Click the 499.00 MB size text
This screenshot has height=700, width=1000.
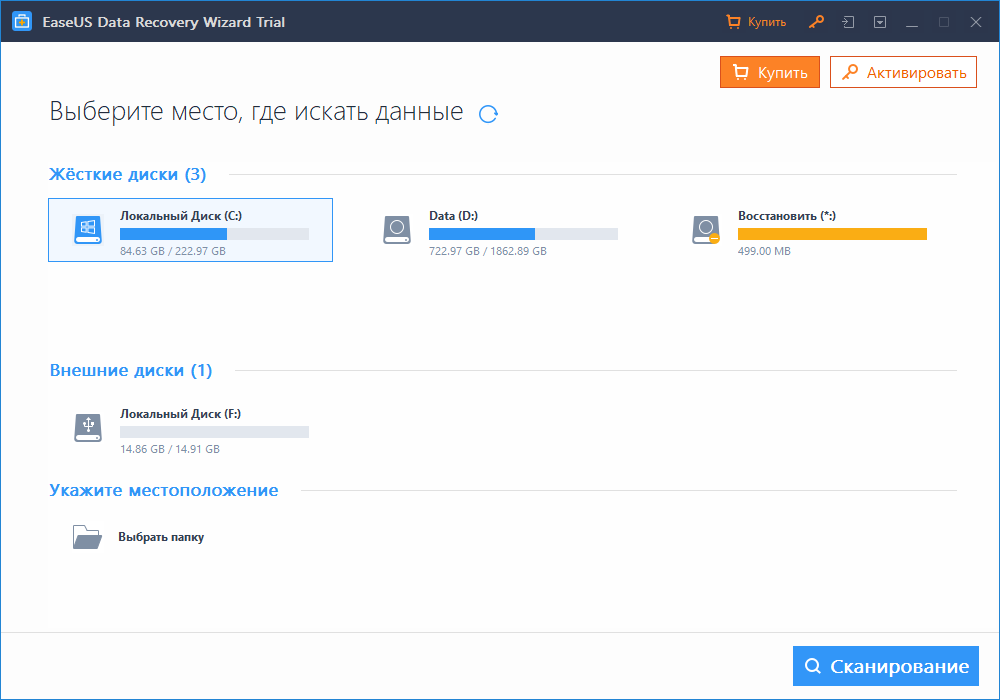point(764,251)
